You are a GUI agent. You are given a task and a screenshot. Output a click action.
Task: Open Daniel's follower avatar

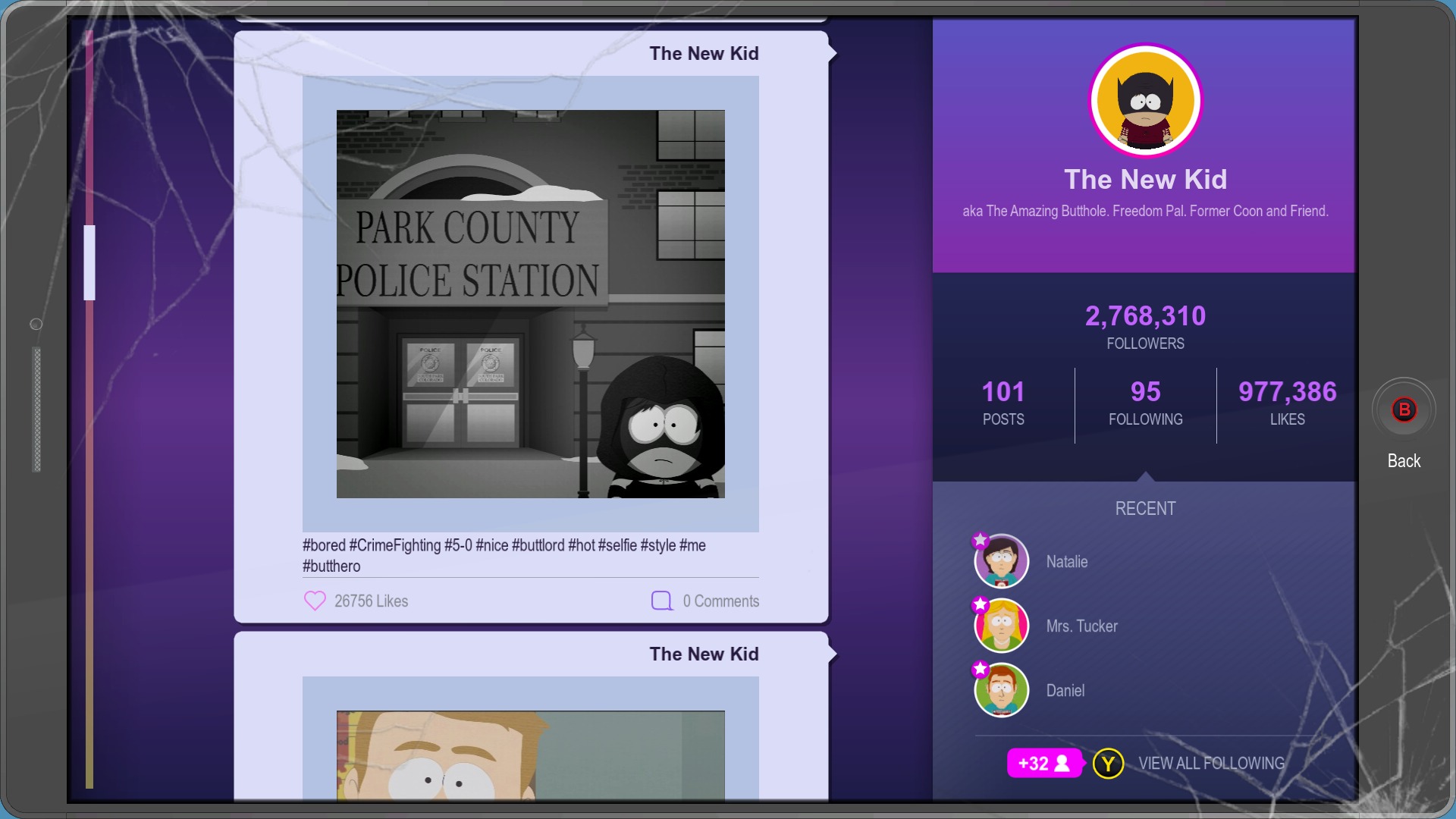click(x=1001, y=691)
